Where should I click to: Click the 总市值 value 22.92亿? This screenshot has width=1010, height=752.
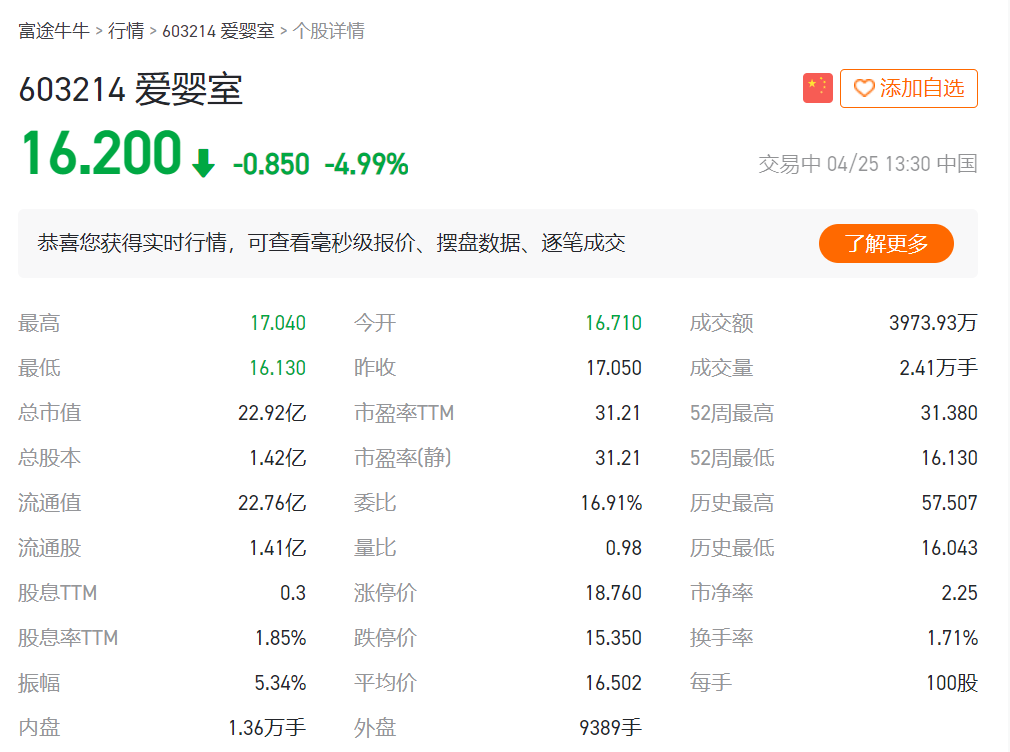click(x=272, y=413)
